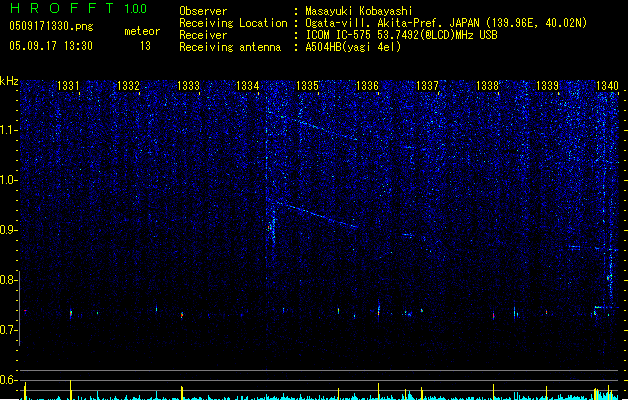Click the 1331 time marker

click(x=68, y=86)
